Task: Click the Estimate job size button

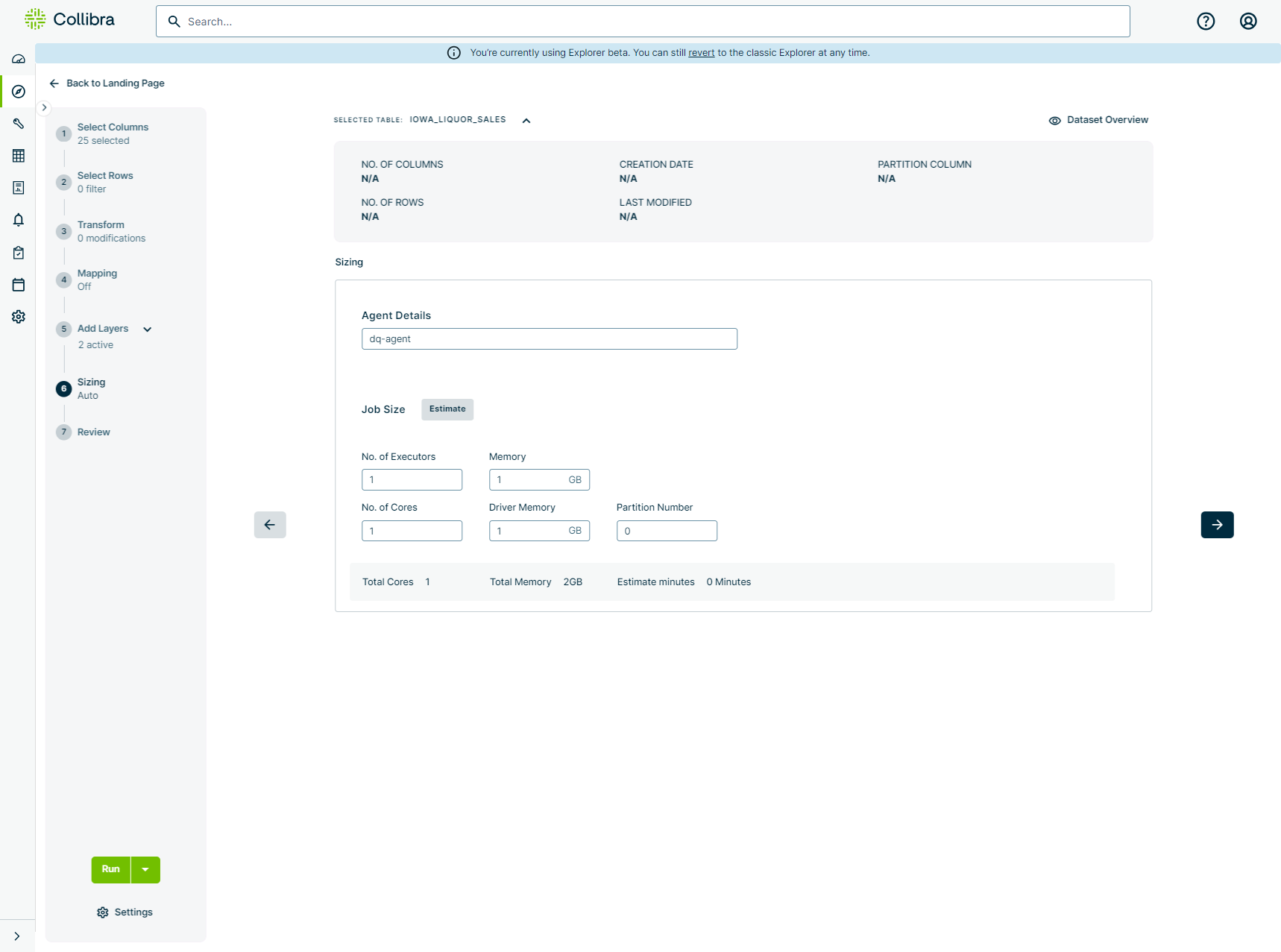Action: coord(447,409)
